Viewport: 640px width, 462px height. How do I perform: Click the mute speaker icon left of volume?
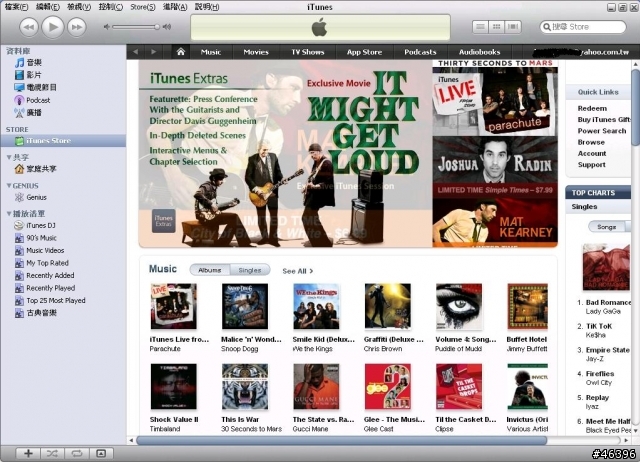107,27
